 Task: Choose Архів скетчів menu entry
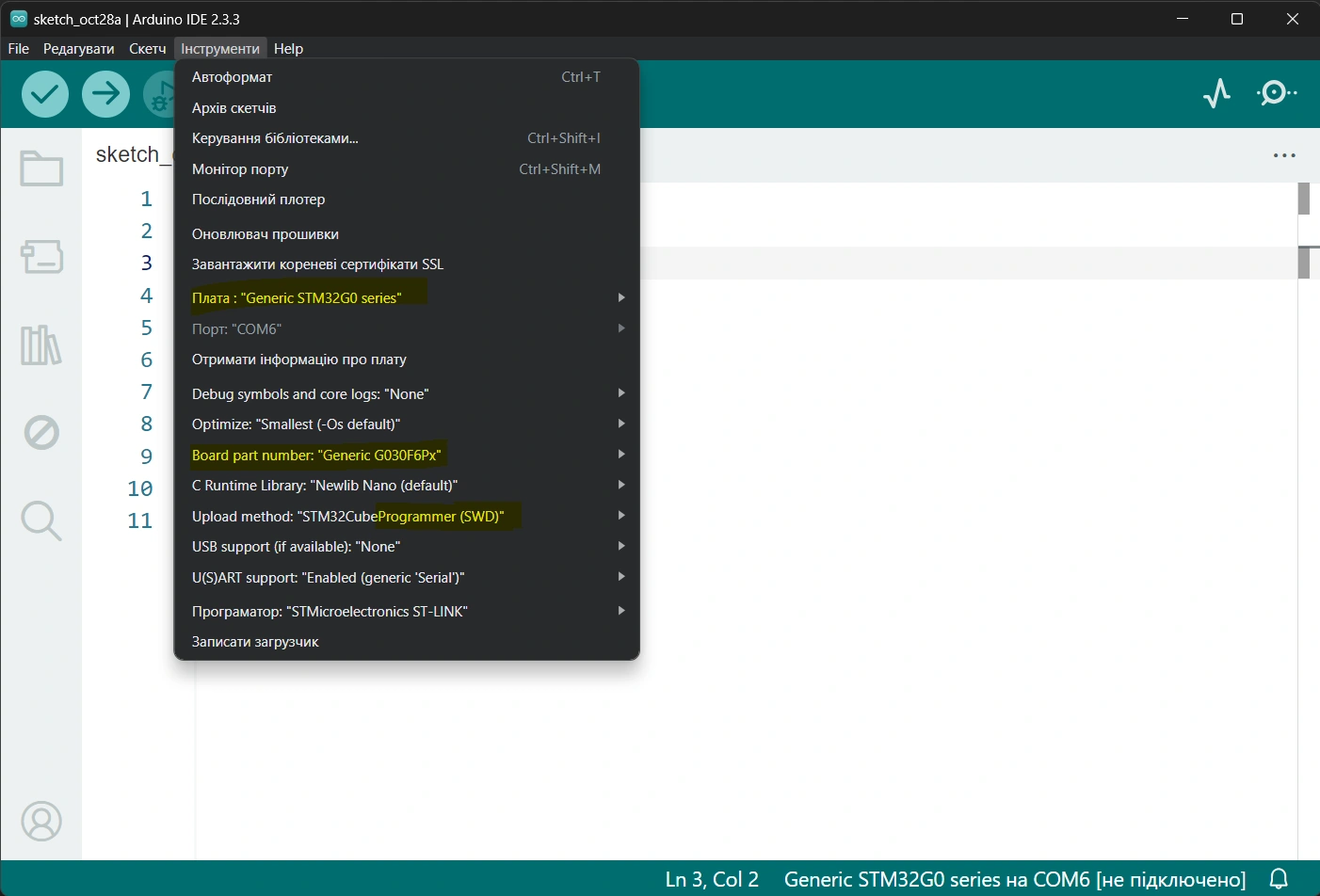407,108
